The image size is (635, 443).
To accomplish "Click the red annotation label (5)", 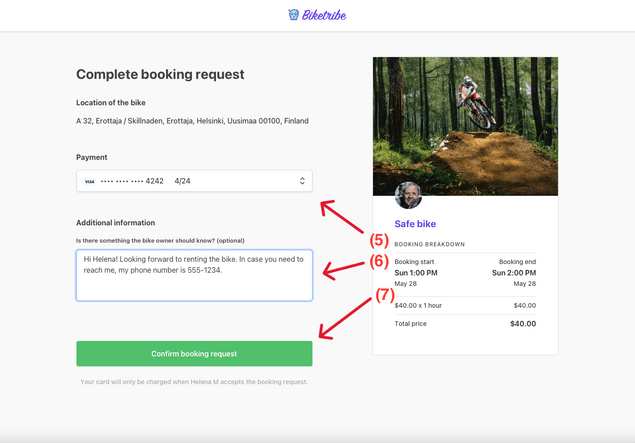I will (x=378, y=240).
